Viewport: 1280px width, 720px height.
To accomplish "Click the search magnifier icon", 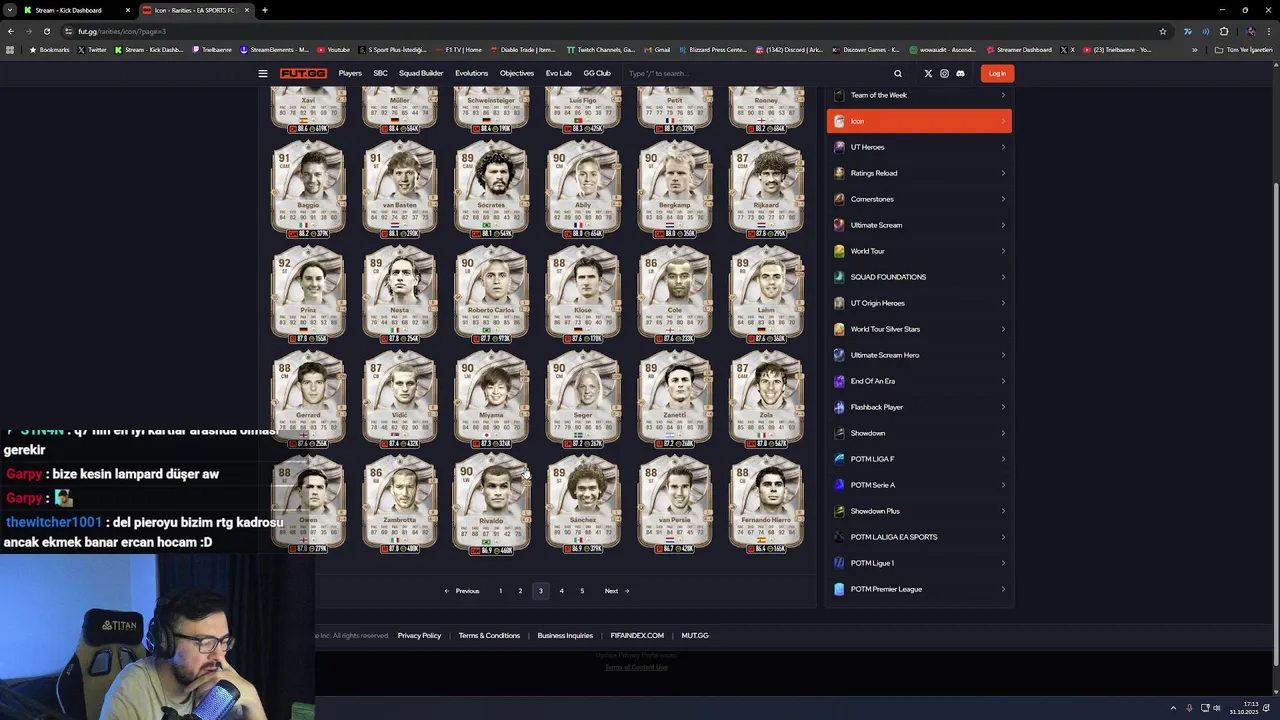I will coord(898,73).
